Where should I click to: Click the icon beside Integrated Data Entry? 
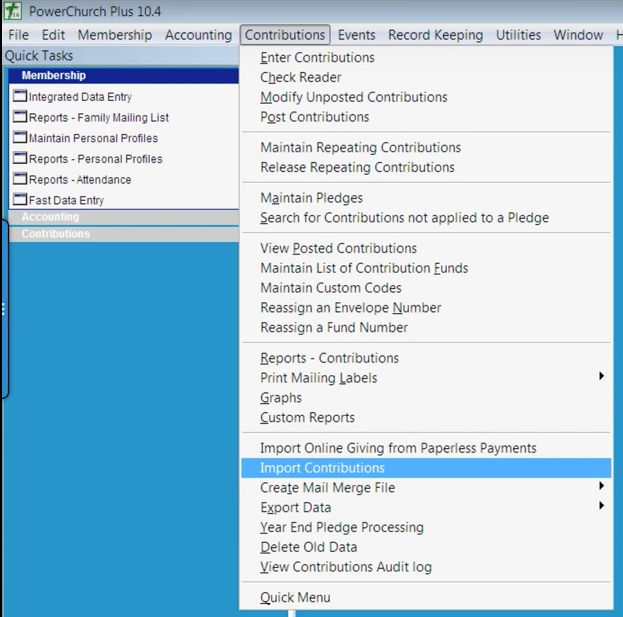[20, 97]
